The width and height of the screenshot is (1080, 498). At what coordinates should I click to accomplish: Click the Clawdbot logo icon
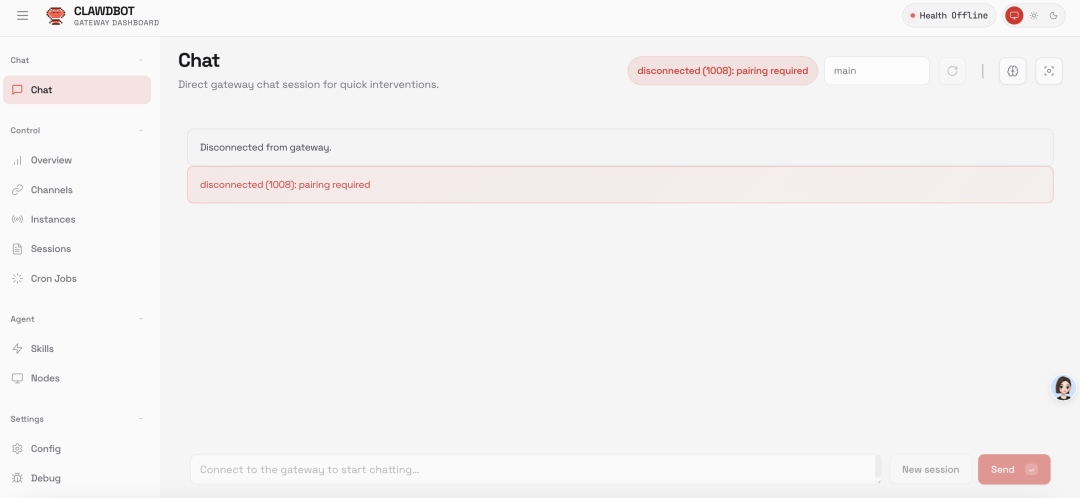[x=56, y=16]
